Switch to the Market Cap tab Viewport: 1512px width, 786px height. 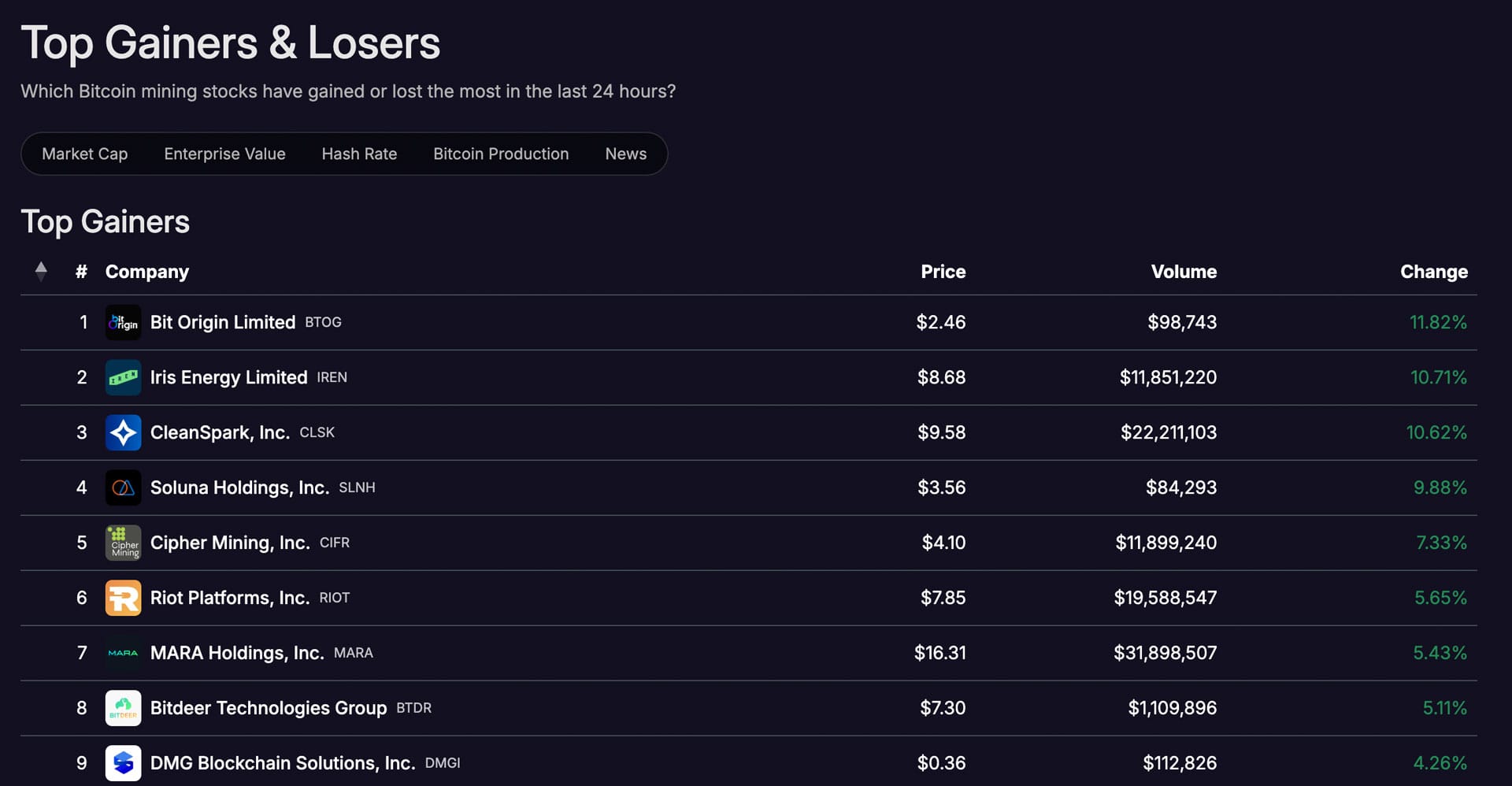(x=84, y=154)
